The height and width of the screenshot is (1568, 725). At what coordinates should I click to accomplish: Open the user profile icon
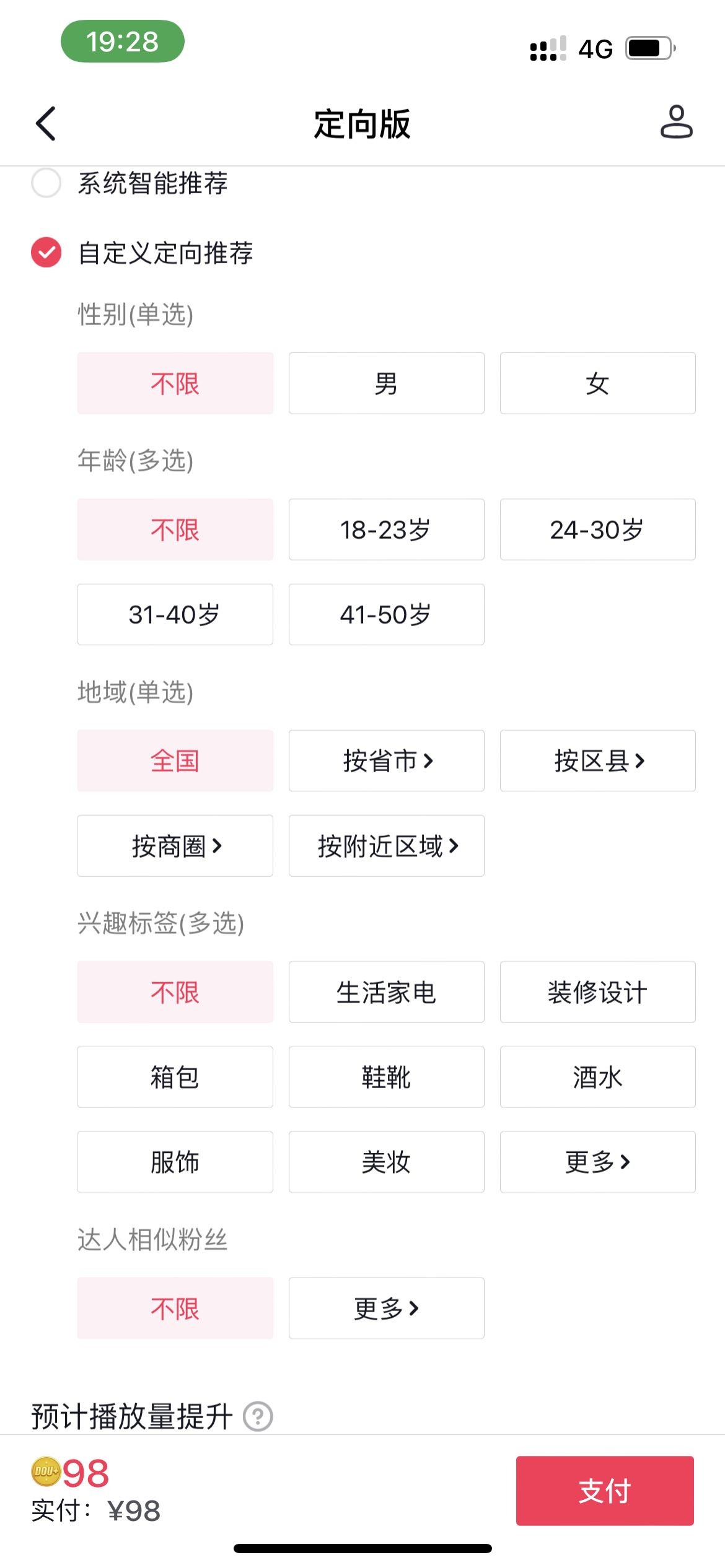coord(676,121)
